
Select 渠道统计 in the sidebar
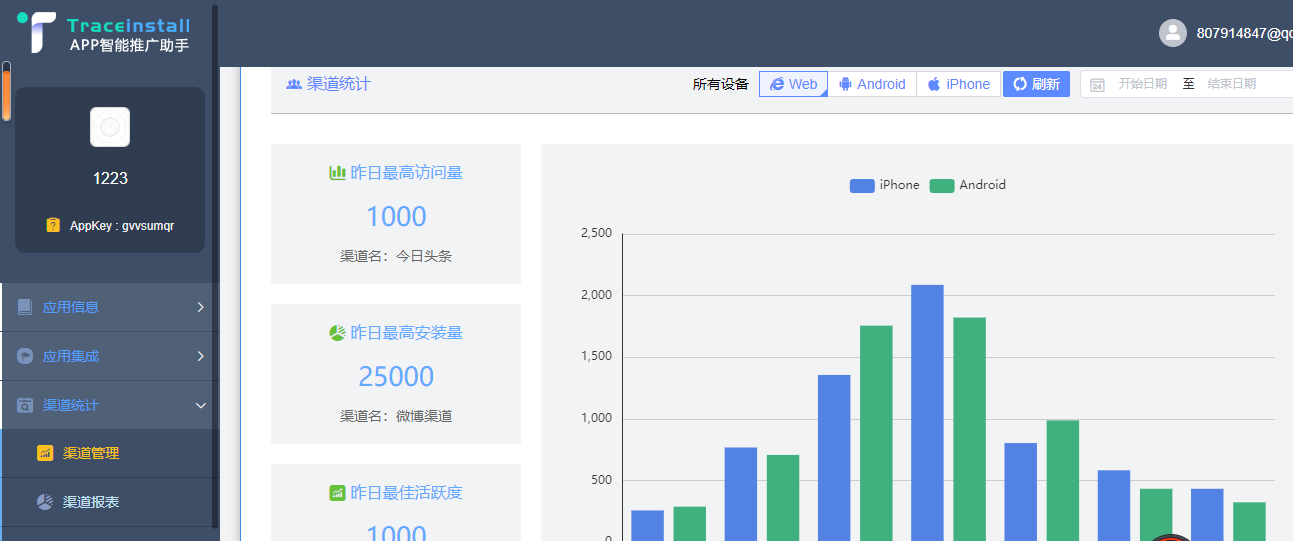pos(110,405)
